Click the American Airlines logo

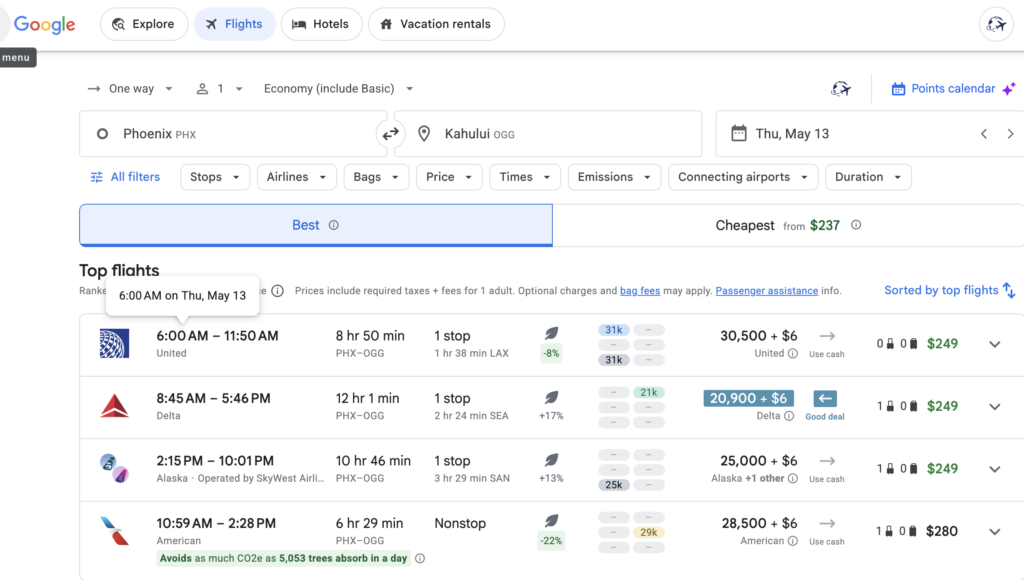point(114,531)
